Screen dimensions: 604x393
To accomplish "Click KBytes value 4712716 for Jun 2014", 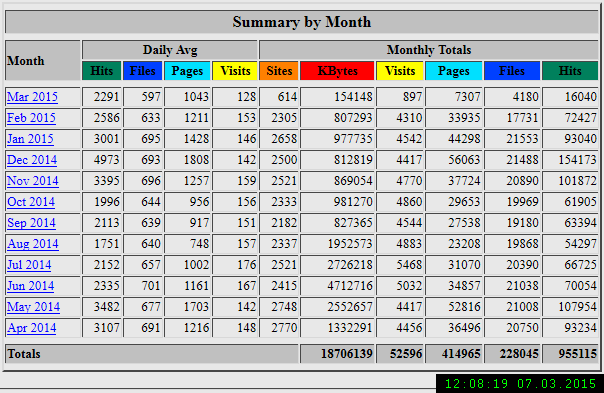I will [350, 286].
